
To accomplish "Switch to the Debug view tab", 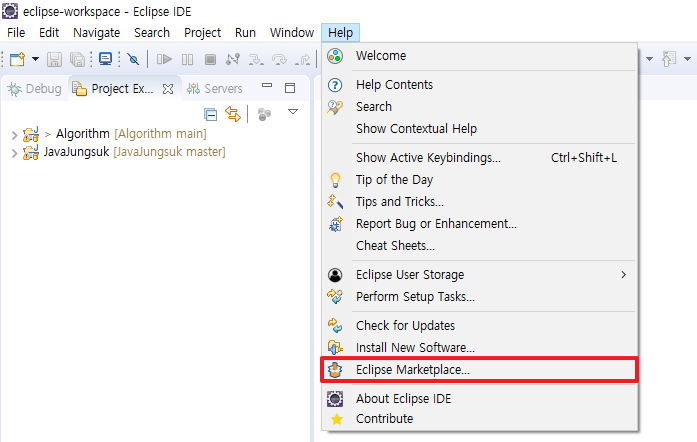I will 35,88.
